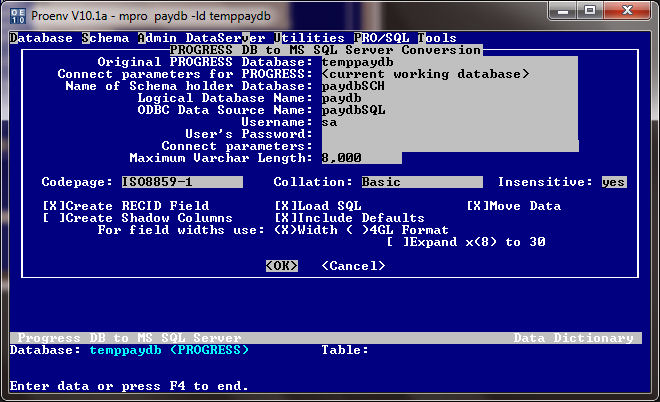
Task: Open the Admin menu
Action: click(x=157, y=38)
